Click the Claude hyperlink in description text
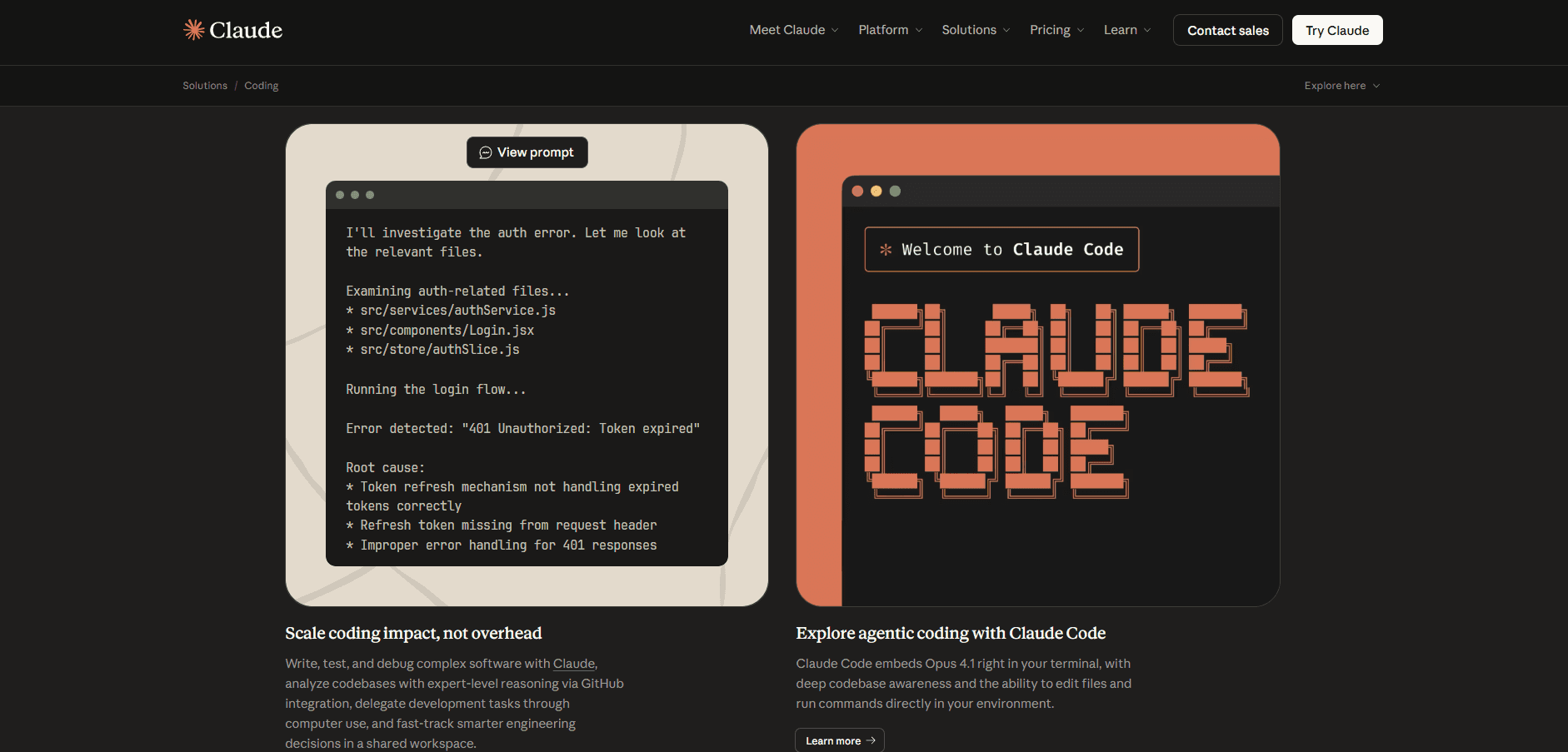The image size is (1568, 752). click(x=574, y=664)
